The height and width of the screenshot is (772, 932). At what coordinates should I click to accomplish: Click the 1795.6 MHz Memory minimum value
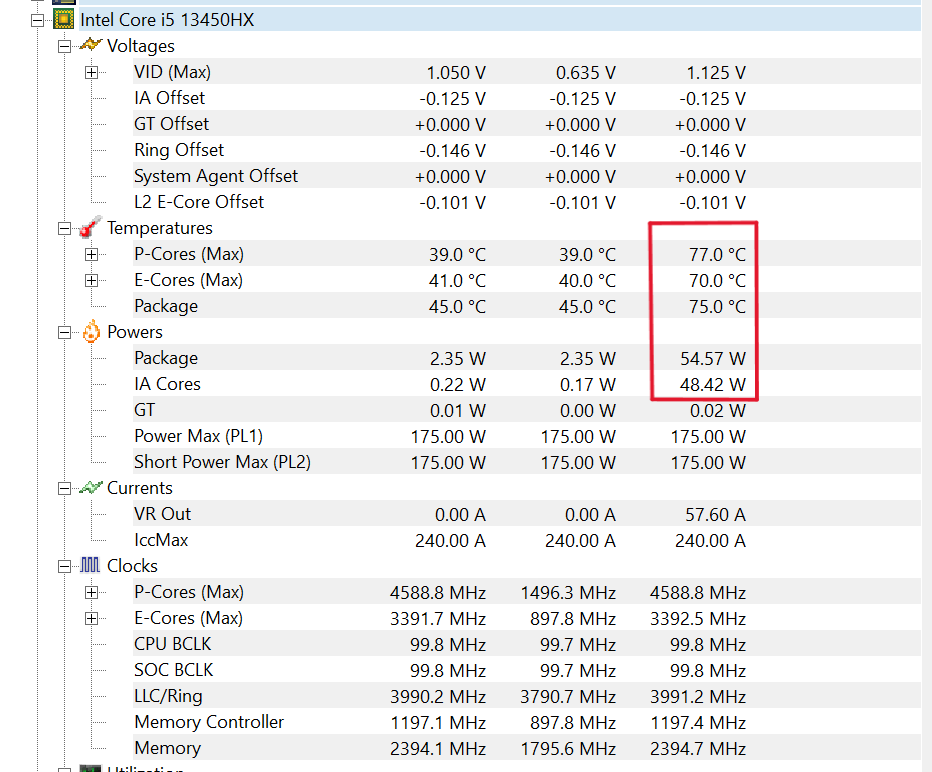(x=568, y=749)
